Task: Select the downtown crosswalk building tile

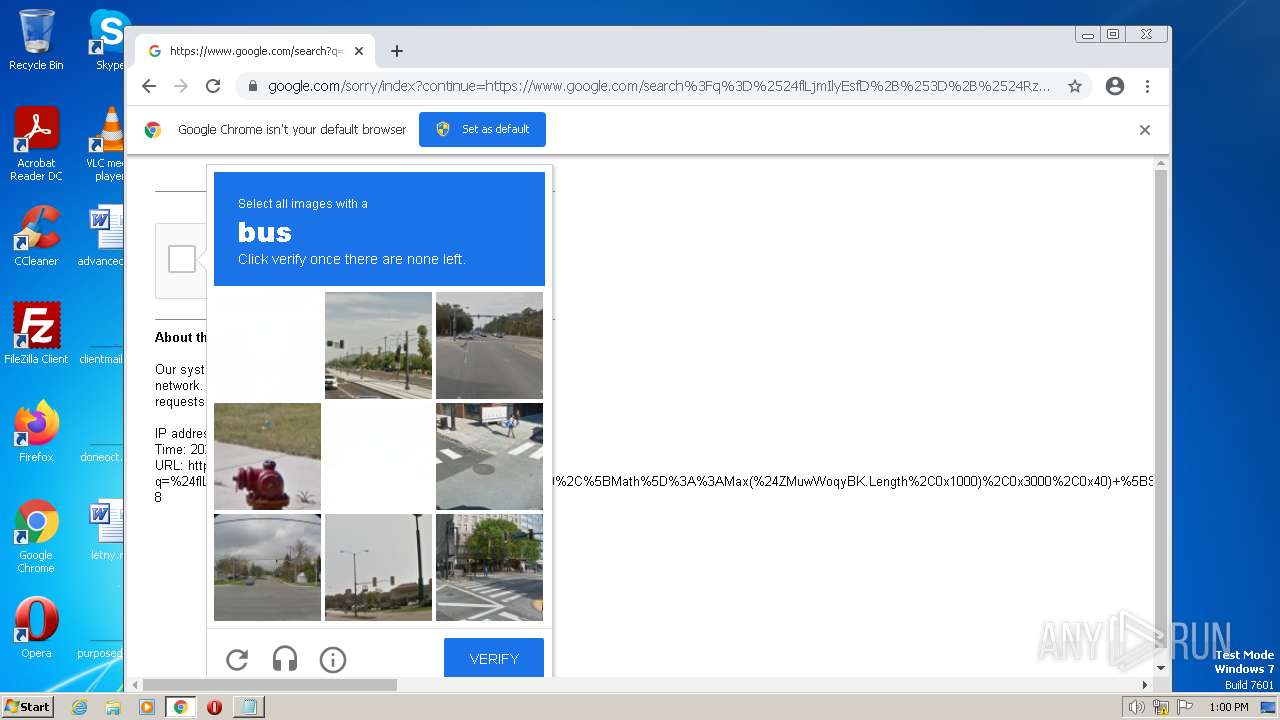Action: coord(489,567)
